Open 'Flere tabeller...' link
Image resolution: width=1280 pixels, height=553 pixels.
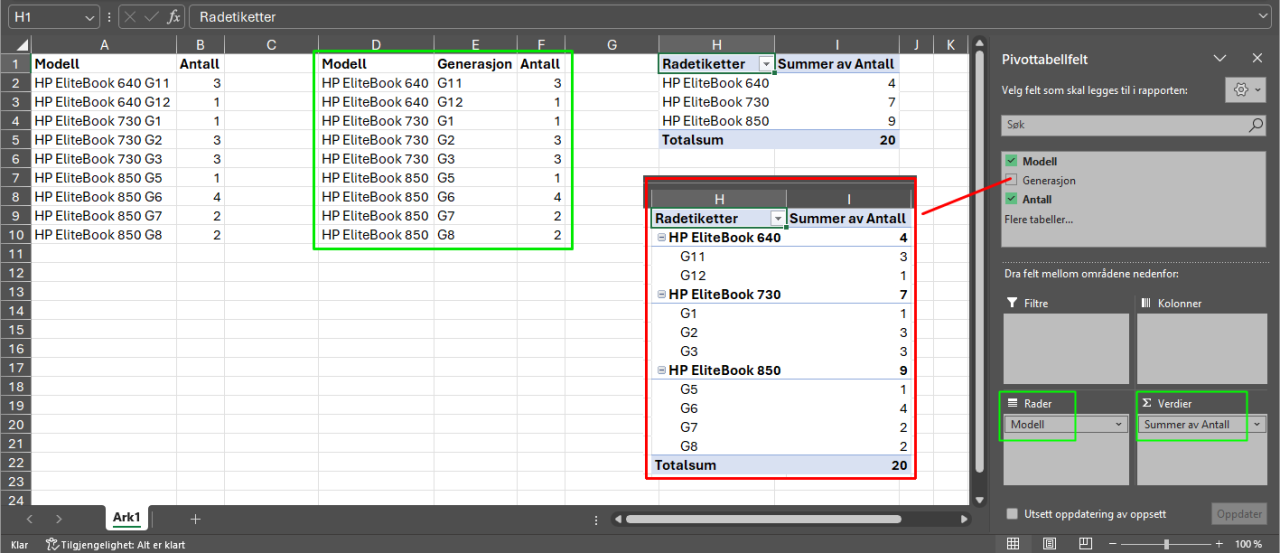[x=1039, y=219]
